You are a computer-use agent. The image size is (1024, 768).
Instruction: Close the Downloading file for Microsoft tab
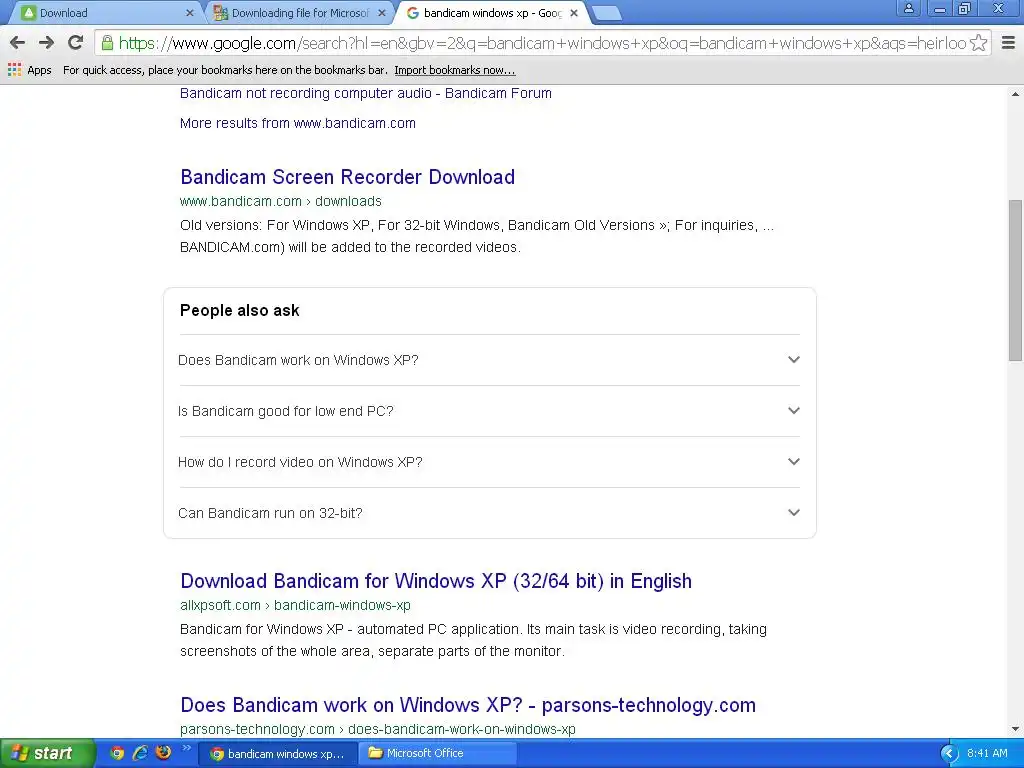point(382,13)
